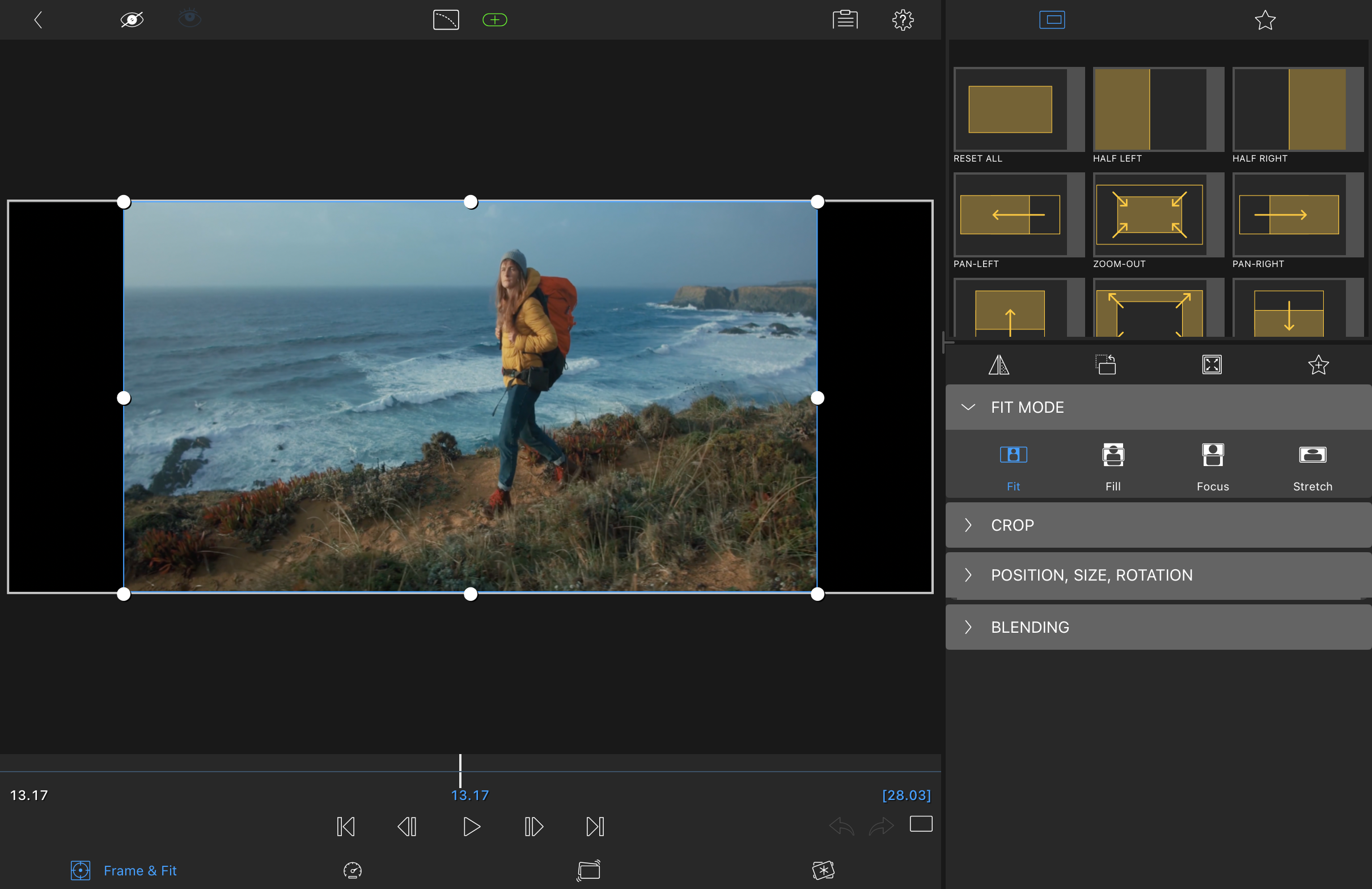Toggle the fullscreen preview rectangle icon
This screenshot has height=889, width=1372.
[x=921, y=824]
